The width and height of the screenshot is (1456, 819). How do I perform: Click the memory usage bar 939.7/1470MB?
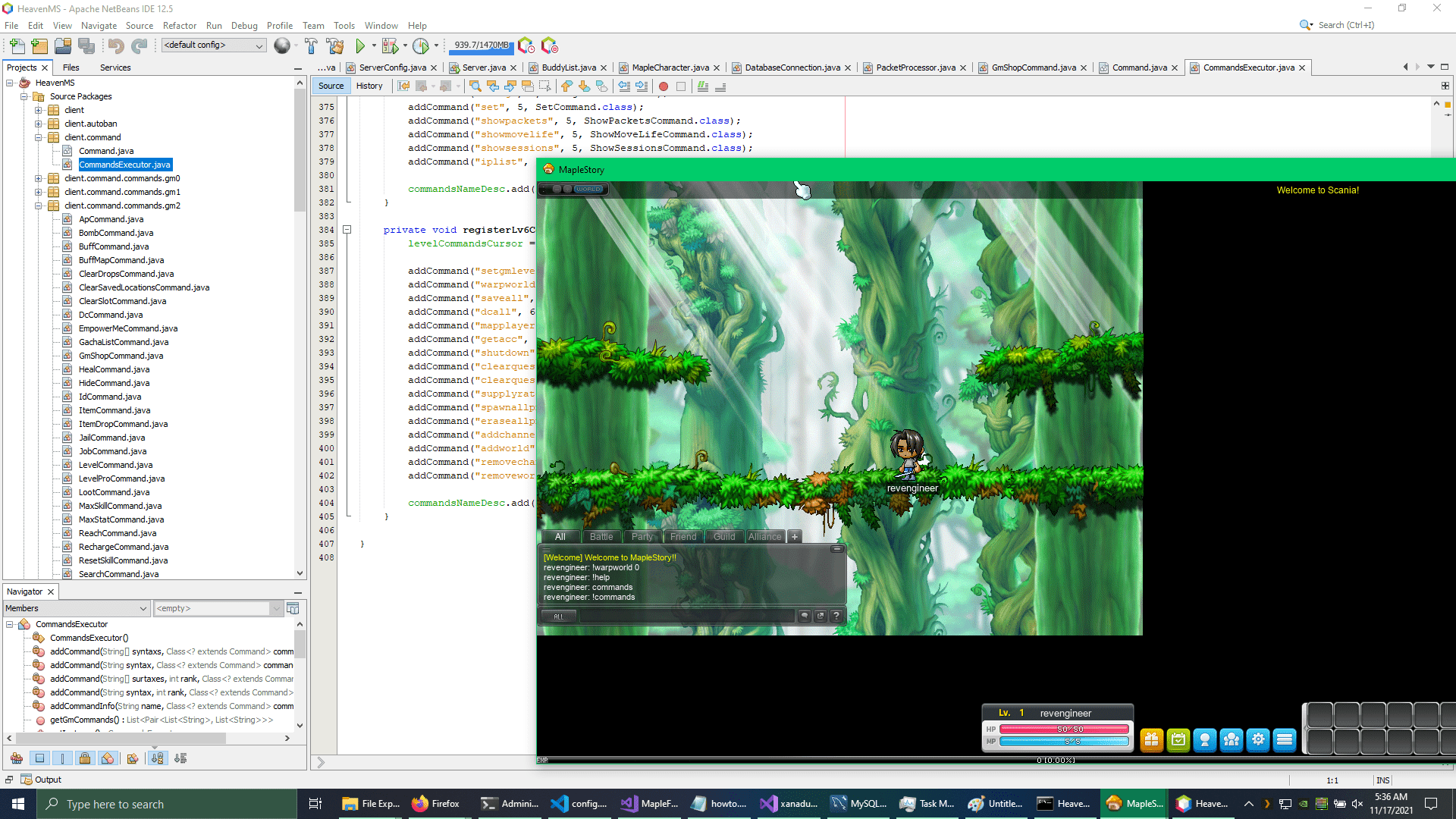(x=482, y=45)
